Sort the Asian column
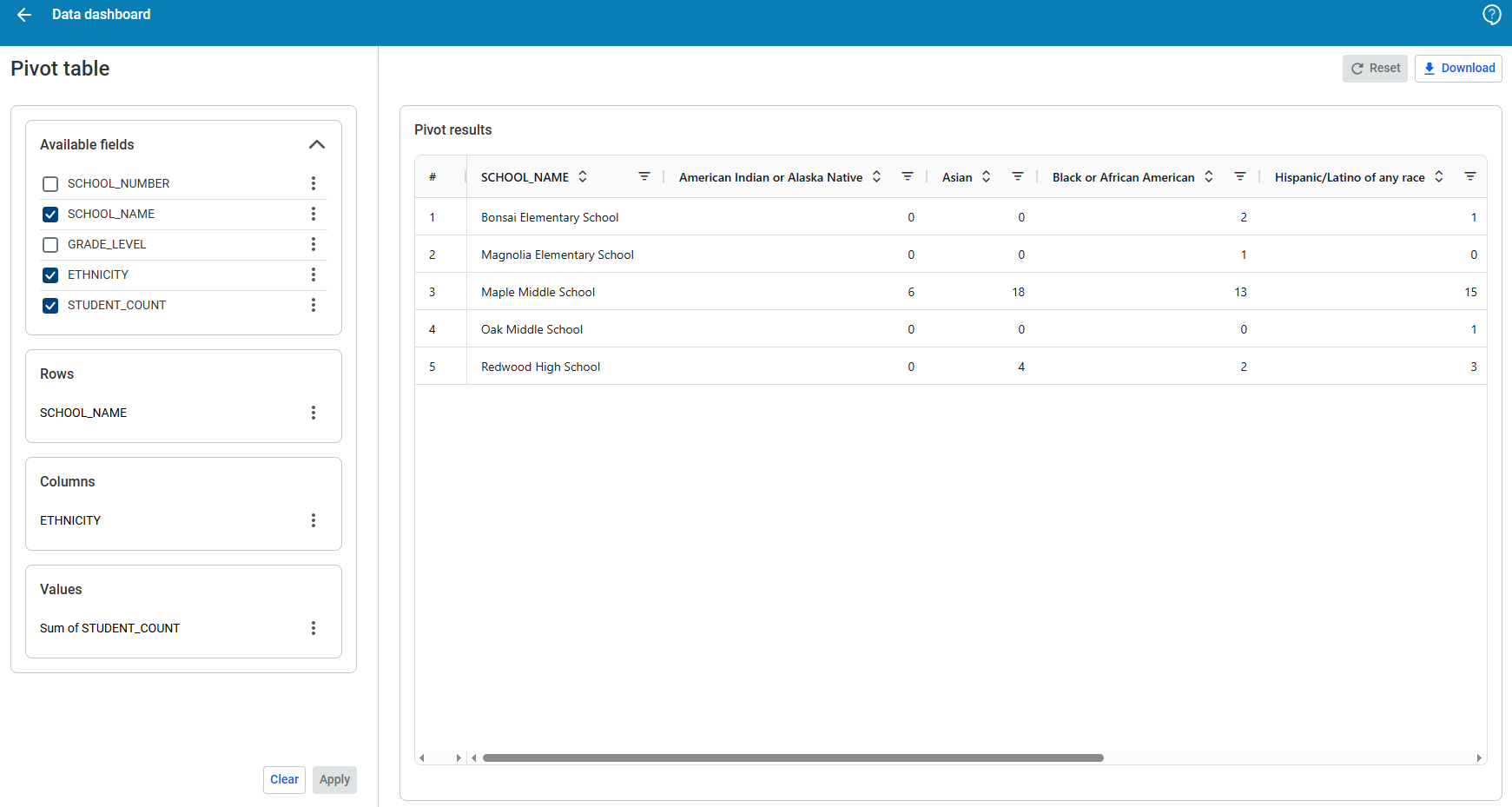 987,176
